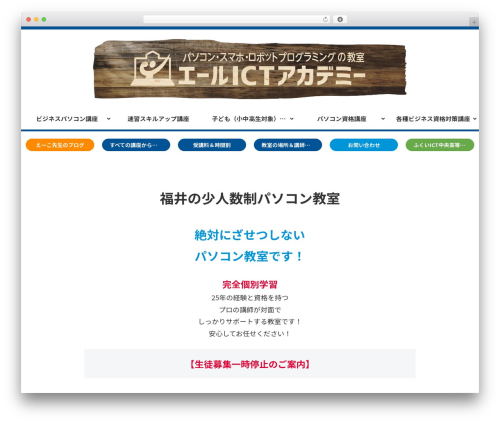This screenshot has height=423, width=500.
Task: Click the green ふくいICT中央高等… button
Action: [x=440, y=145]
